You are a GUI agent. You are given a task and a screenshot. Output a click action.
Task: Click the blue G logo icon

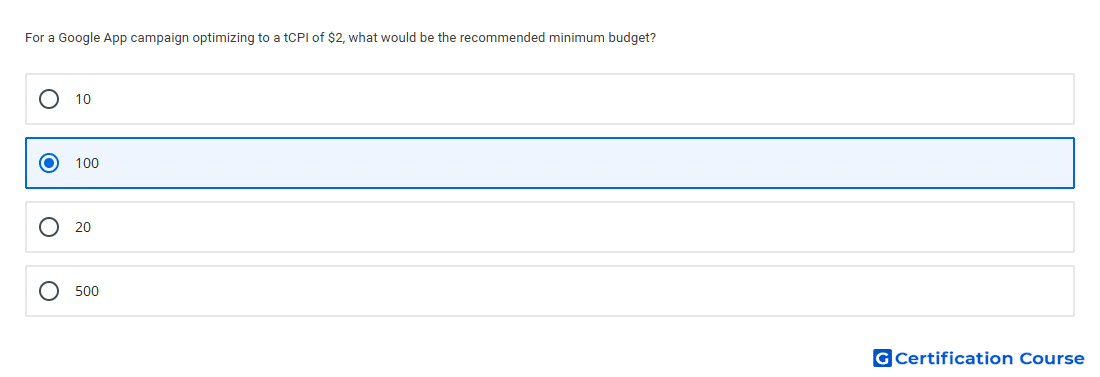882,358
